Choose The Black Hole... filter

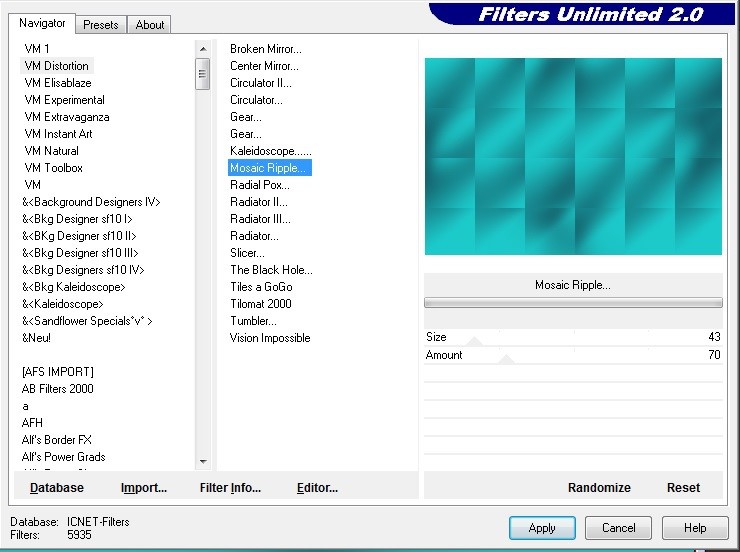(271, 269)
